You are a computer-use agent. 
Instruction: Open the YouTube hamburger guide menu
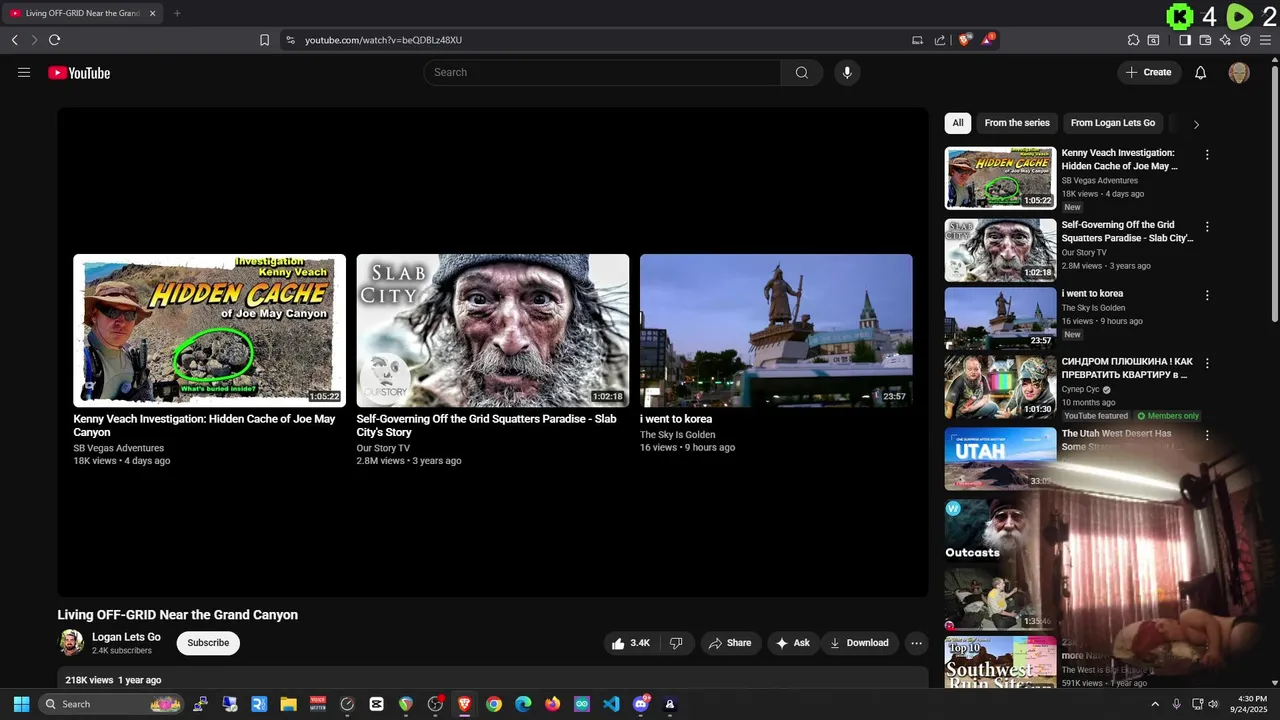[x=24, y=72]
